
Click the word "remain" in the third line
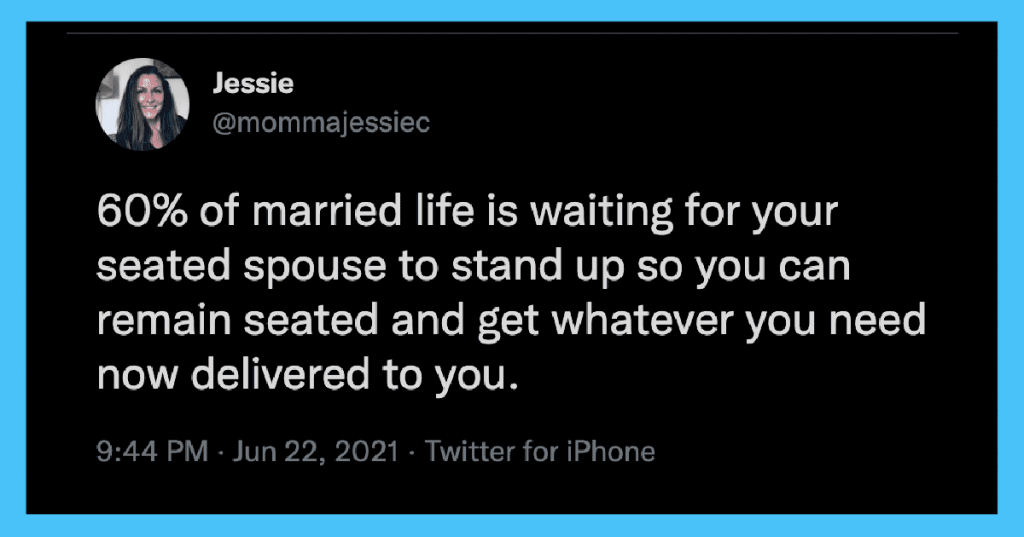click(164, 321)
